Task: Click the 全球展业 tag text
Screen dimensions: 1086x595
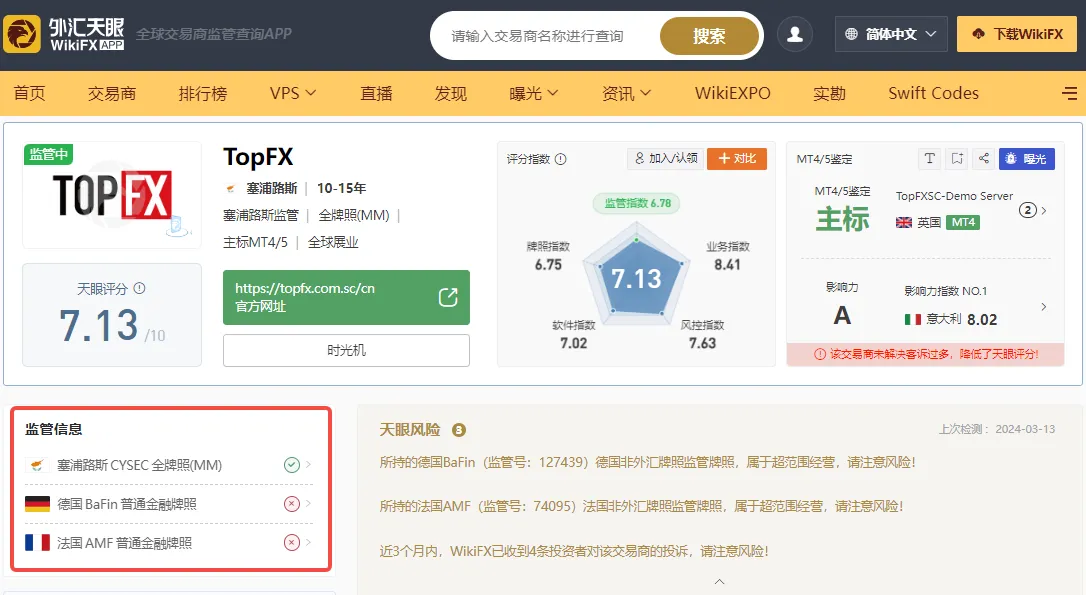Action: pos(333,242)
